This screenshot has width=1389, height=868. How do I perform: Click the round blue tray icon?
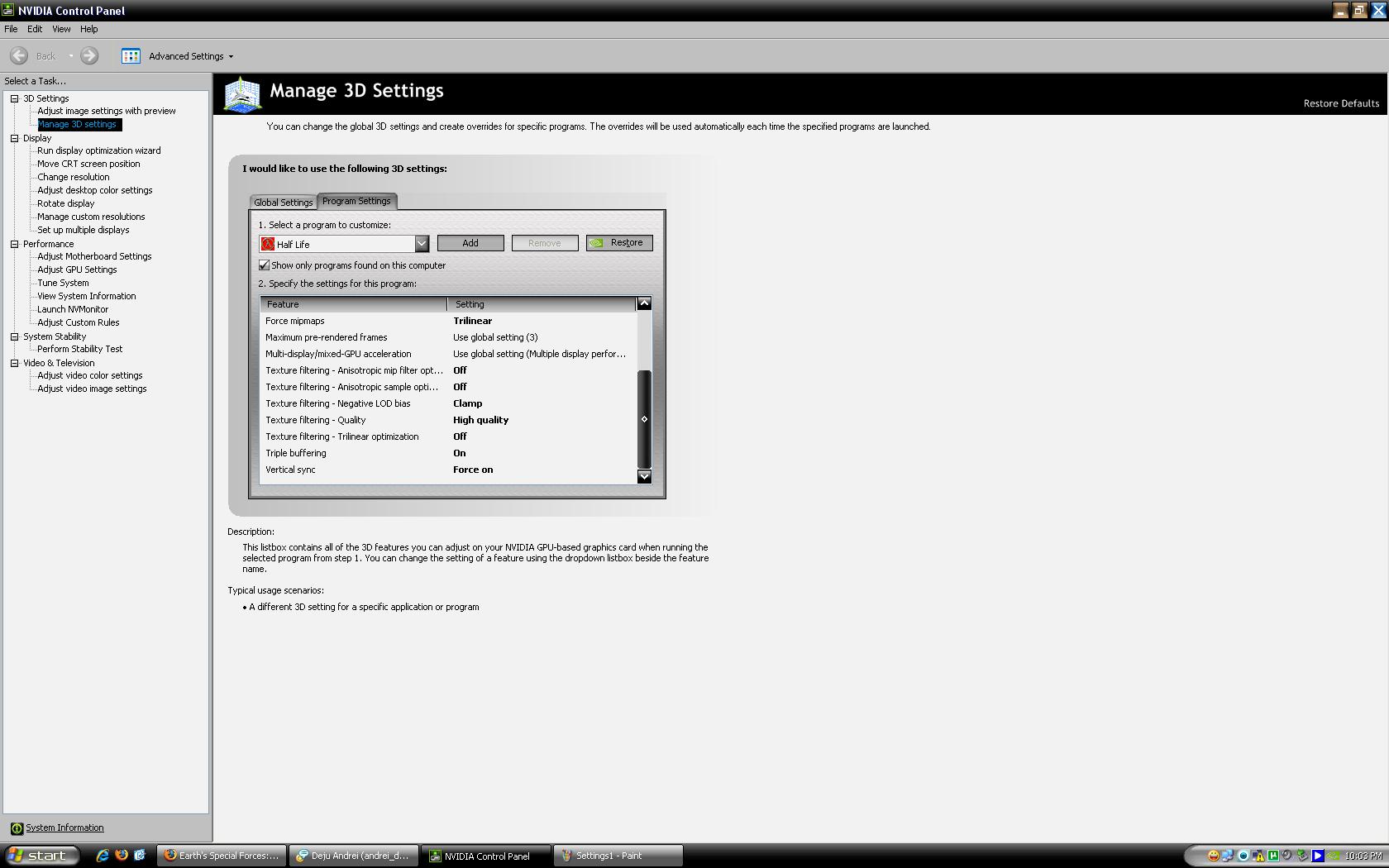[x=1243, y=856]
